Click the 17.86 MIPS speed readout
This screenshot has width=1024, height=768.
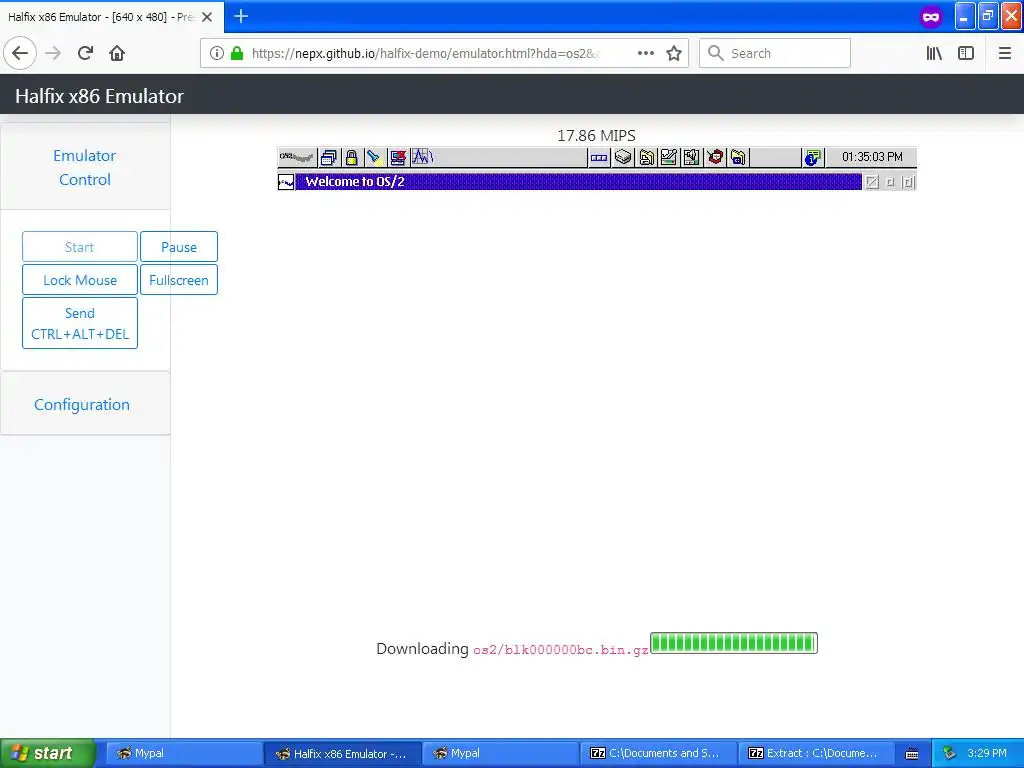pyautogui.click(x=596, y=135)
